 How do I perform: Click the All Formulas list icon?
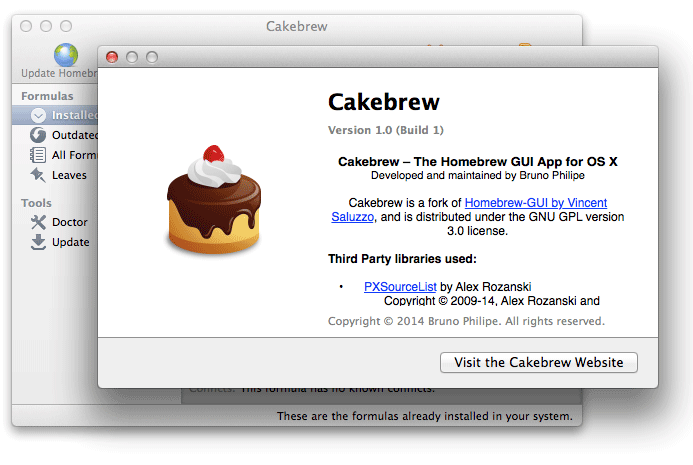pyautogui.click(x=38, y=155)
